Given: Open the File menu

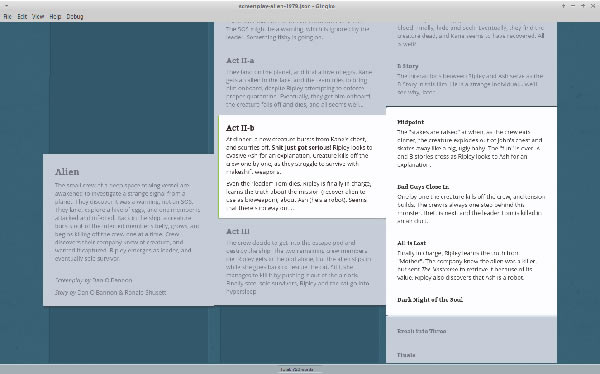Looking at the screenshot, I should tap(7, 16).
